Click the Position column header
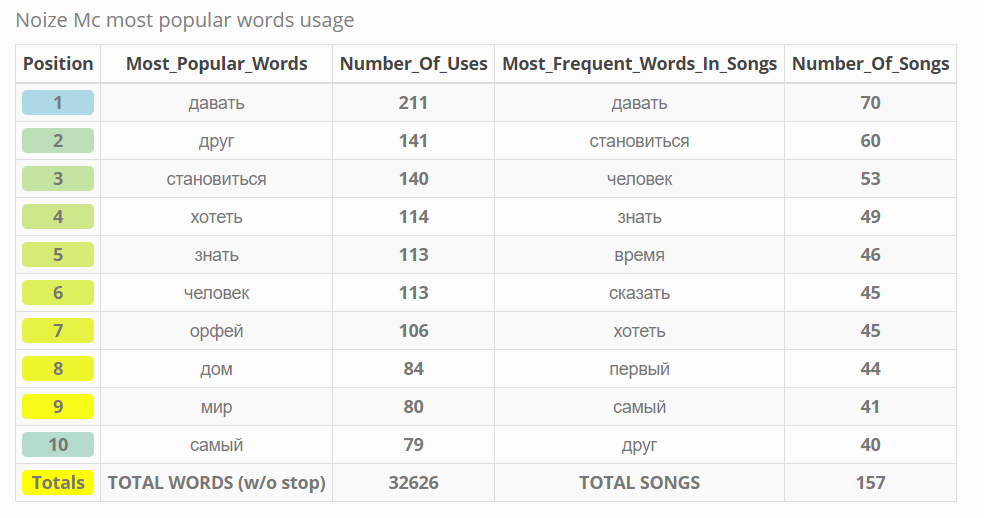 point(58,63)
